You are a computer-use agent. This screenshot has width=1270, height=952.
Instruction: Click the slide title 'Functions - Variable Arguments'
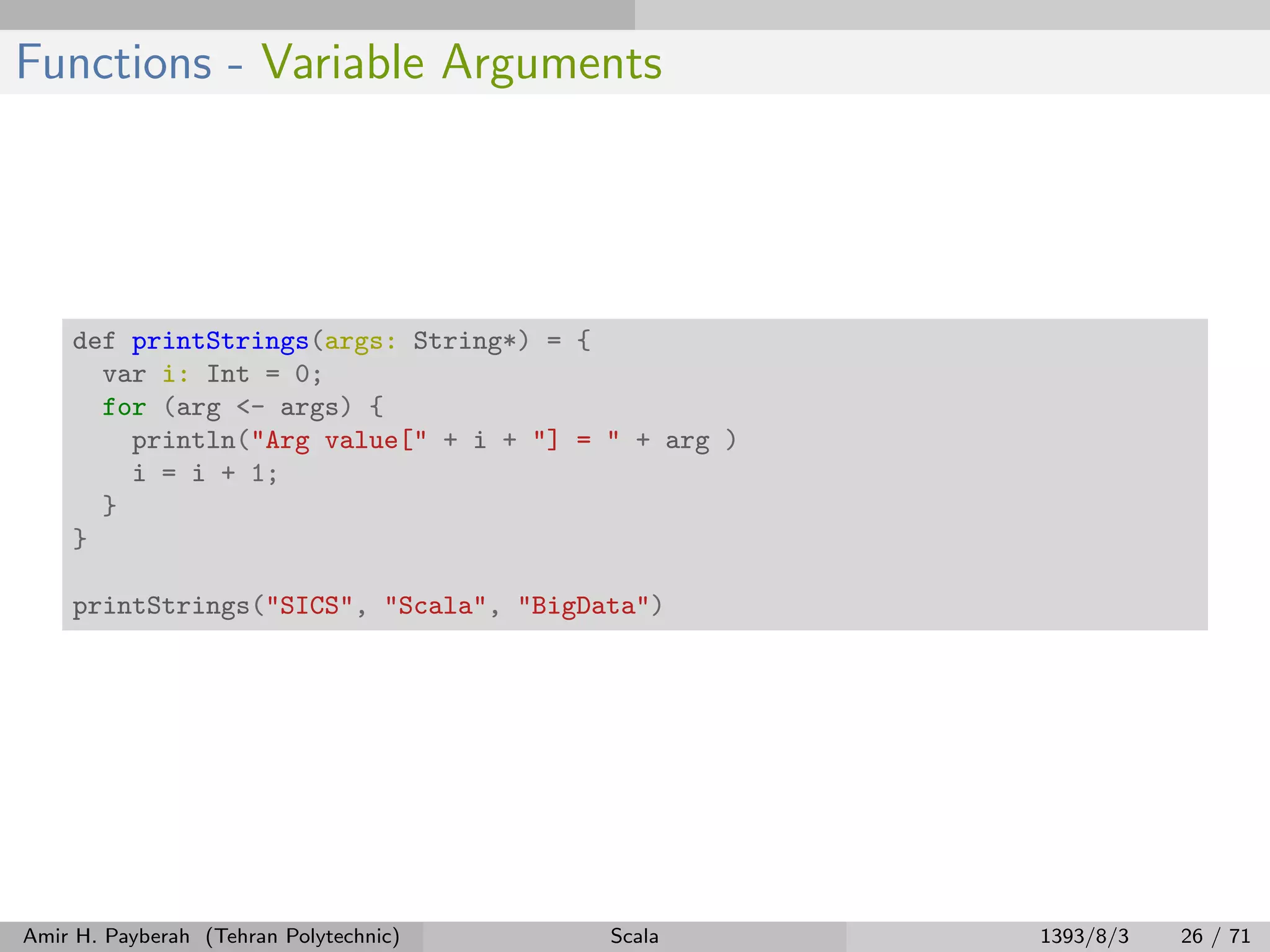click(339, 63)
